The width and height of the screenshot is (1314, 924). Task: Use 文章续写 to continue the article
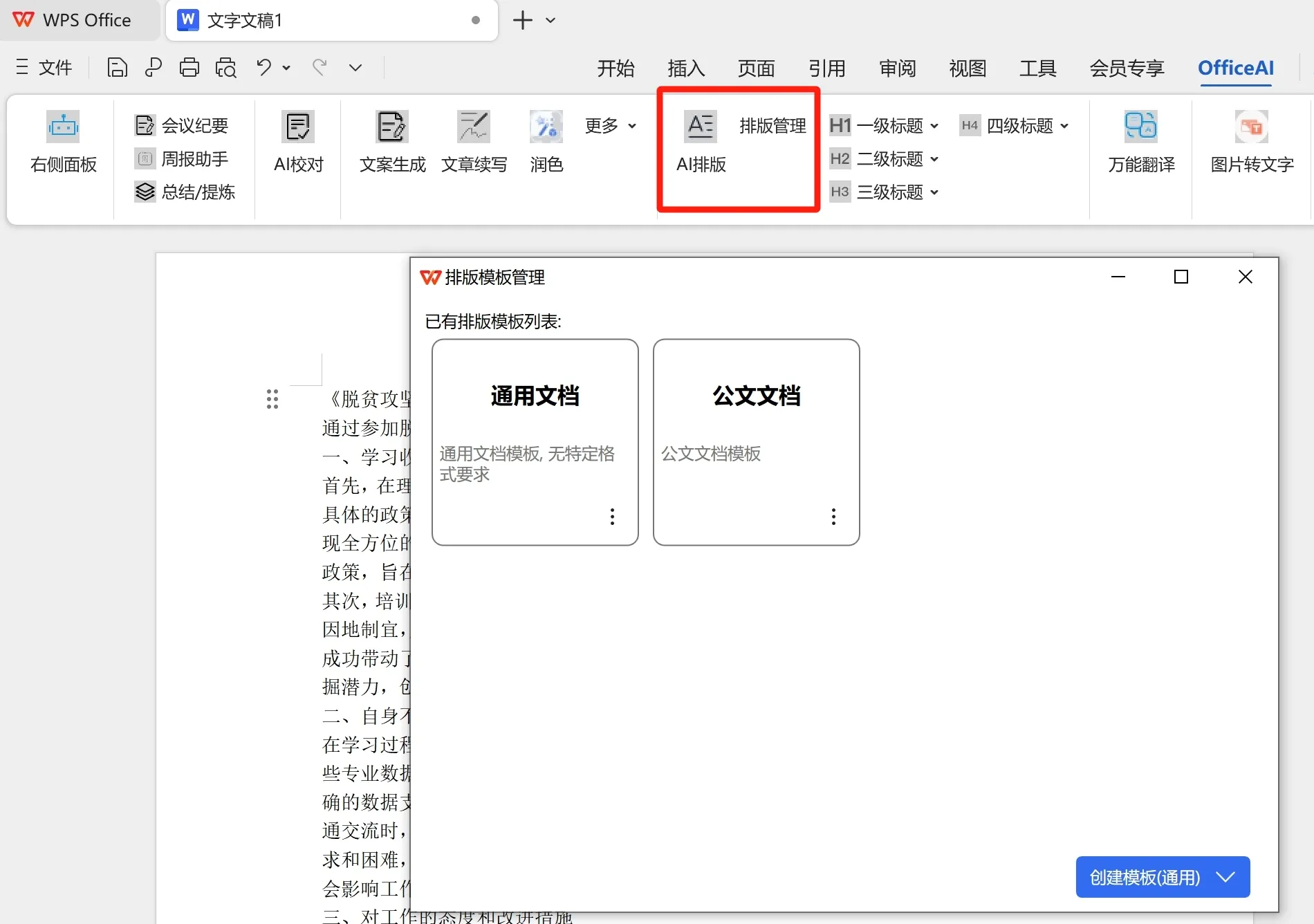(474, 142)
